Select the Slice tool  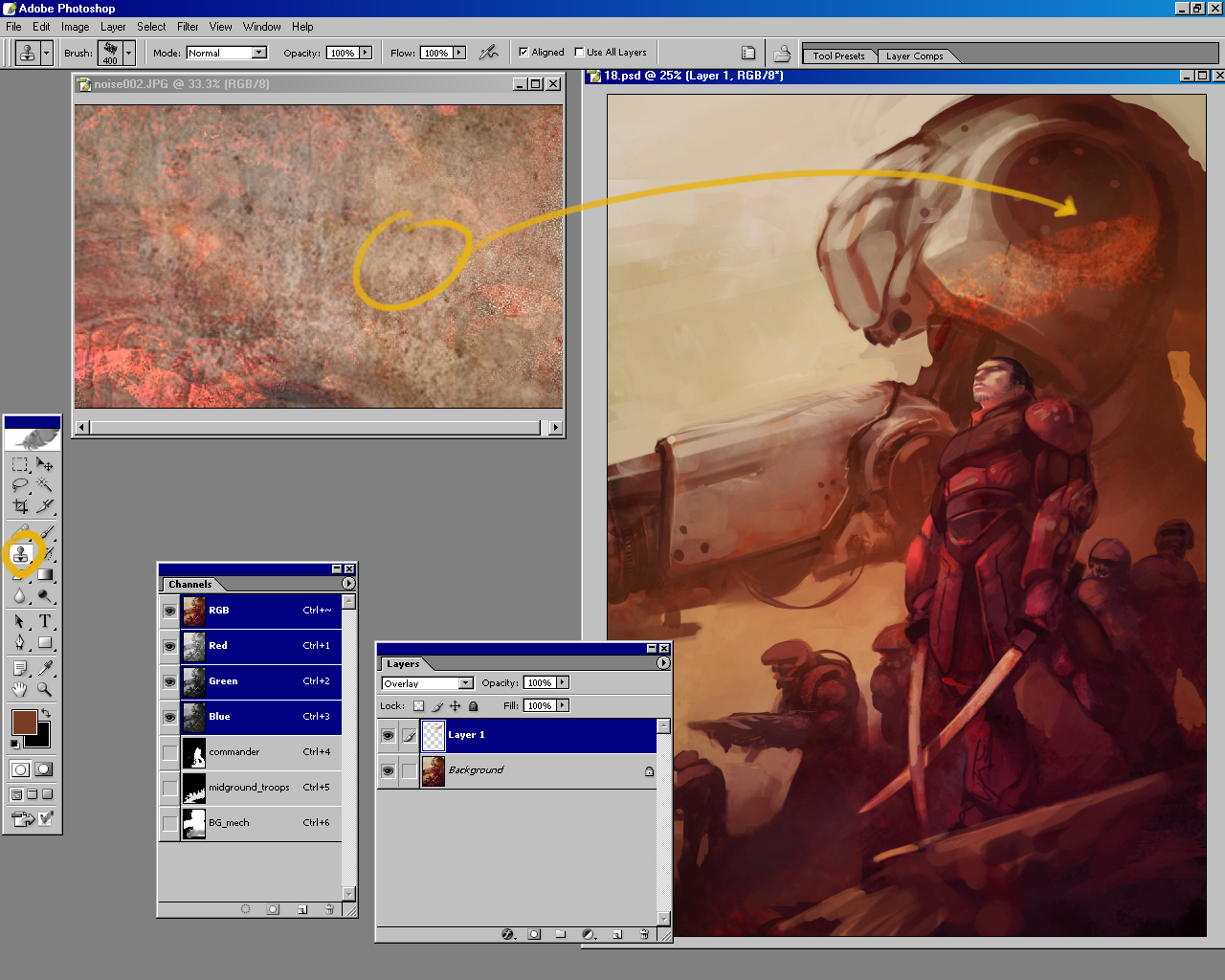pyautogui.click(x=45, y=506)
